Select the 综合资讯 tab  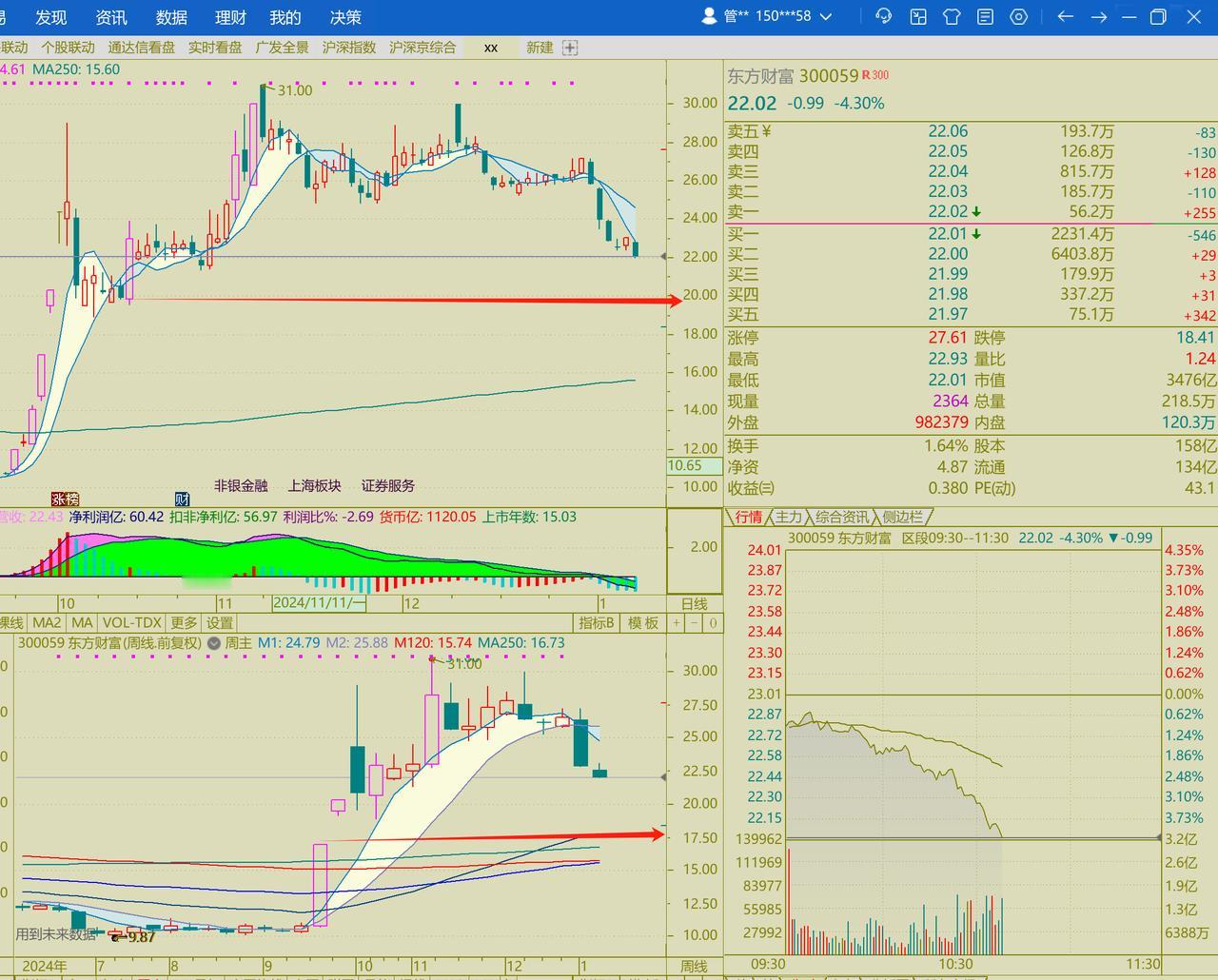click(842, 517)
